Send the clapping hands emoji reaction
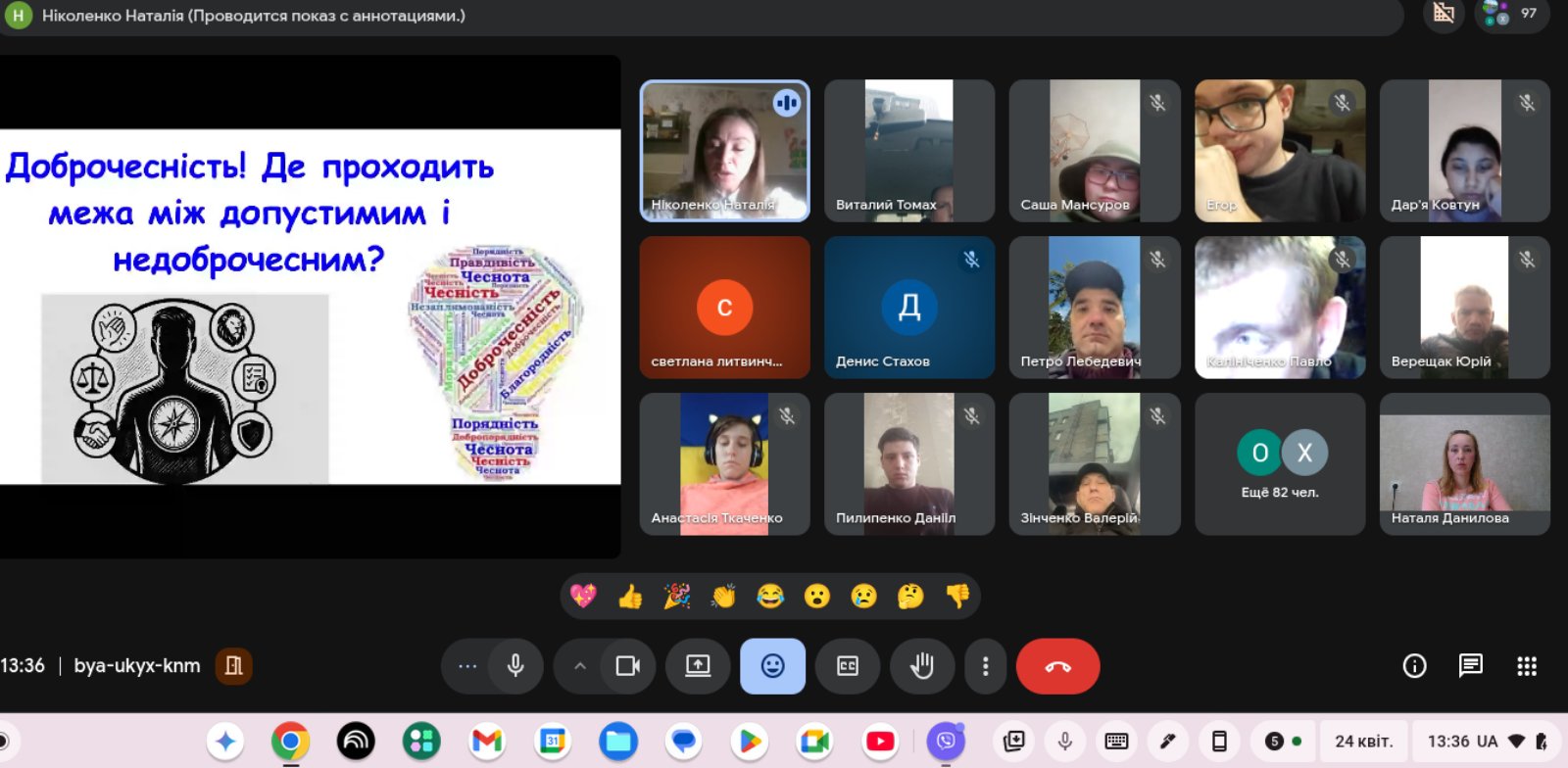 tap(723, 596)
